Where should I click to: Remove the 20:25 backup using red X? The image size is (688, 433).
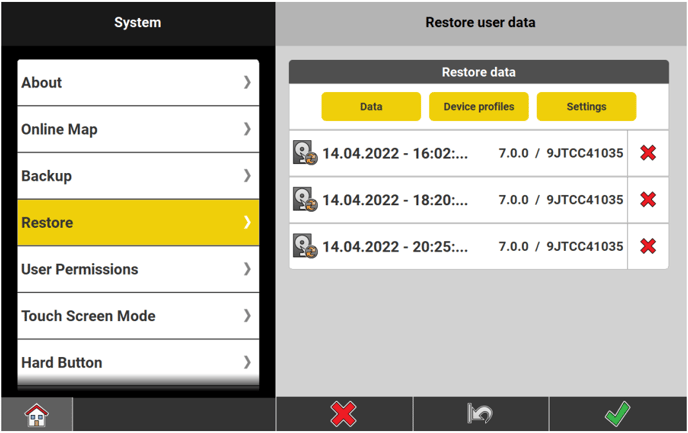click(x=648, y=246)
